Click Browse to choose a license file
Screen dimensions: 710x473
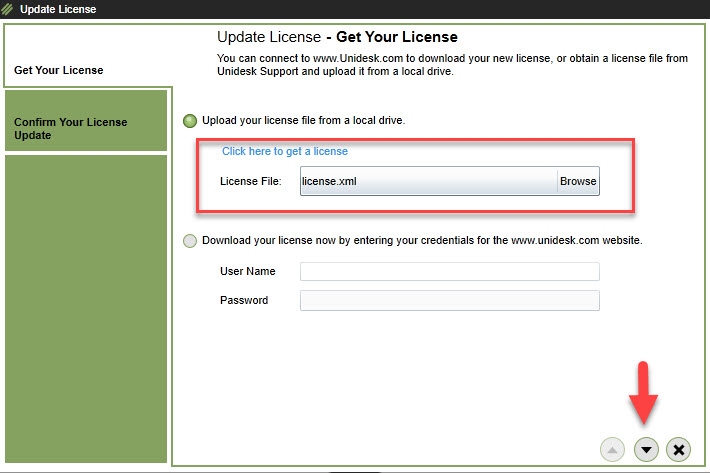(578, 181)
